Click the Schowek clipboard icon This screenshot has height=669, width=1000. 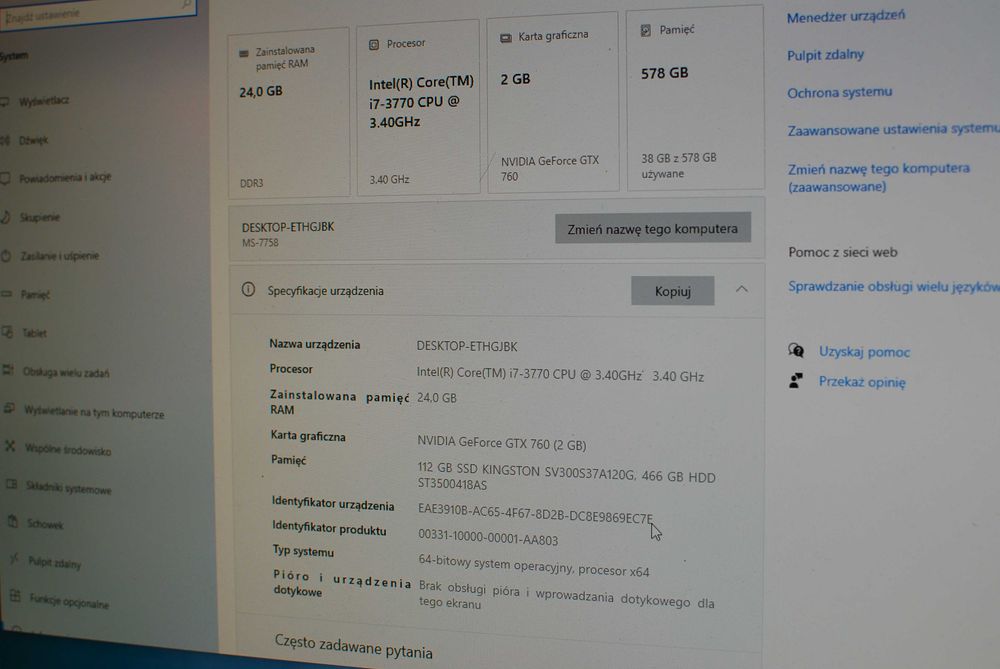(x=13, y=522)
